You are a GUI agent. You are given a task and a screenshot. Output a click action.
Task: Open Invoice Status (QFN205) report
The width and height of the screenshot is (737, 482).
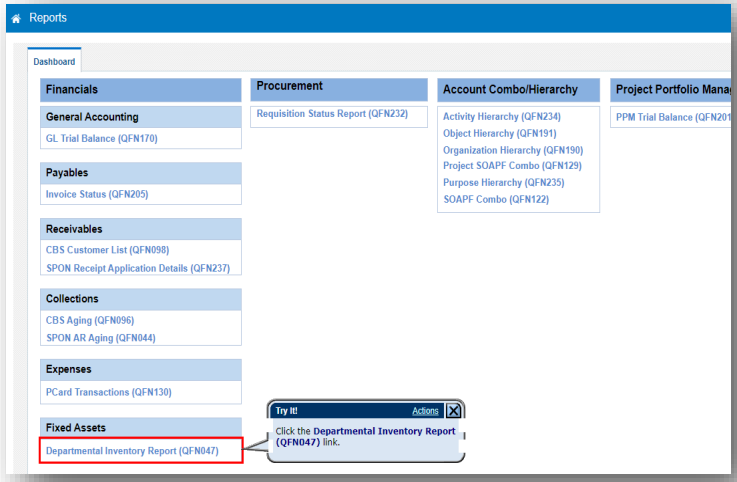pyautogui.click(x=96, y=194)
